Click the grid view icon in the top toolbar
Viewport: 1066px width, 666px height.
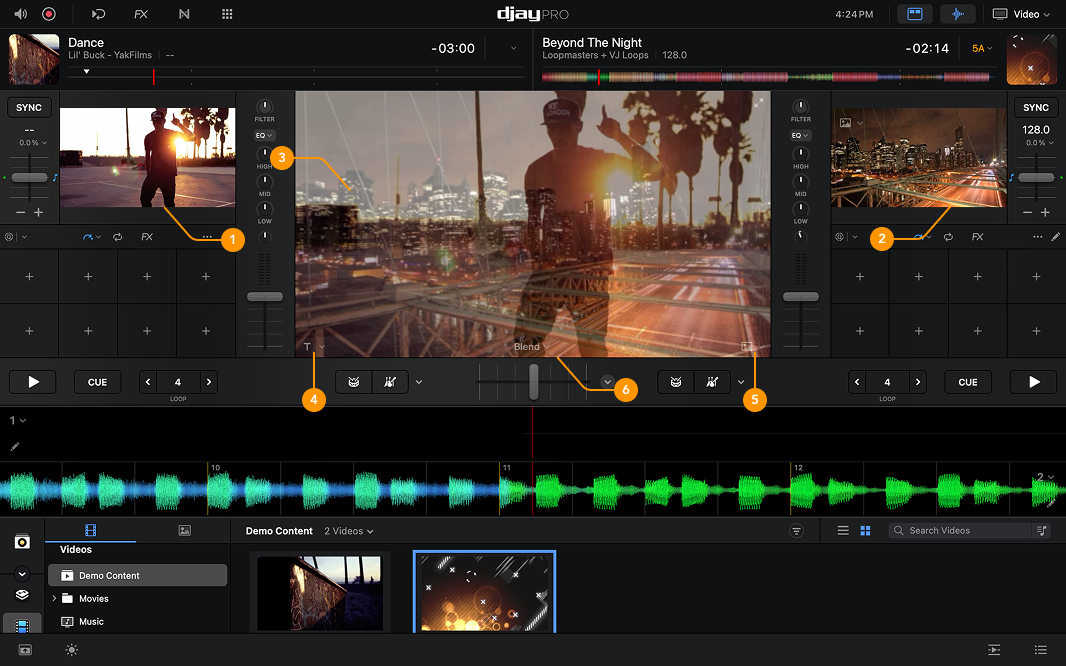[x=227, y=14]
